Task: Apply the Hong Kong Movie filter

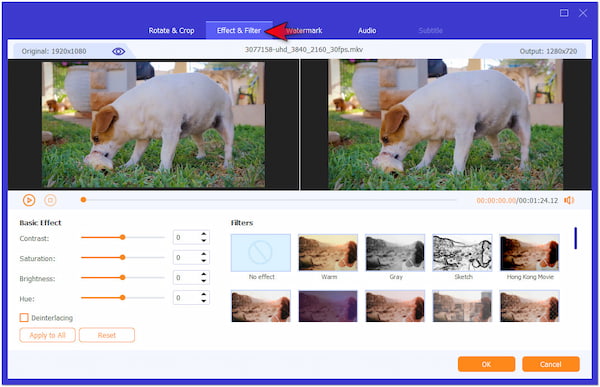Action: (x=530, y=253)
